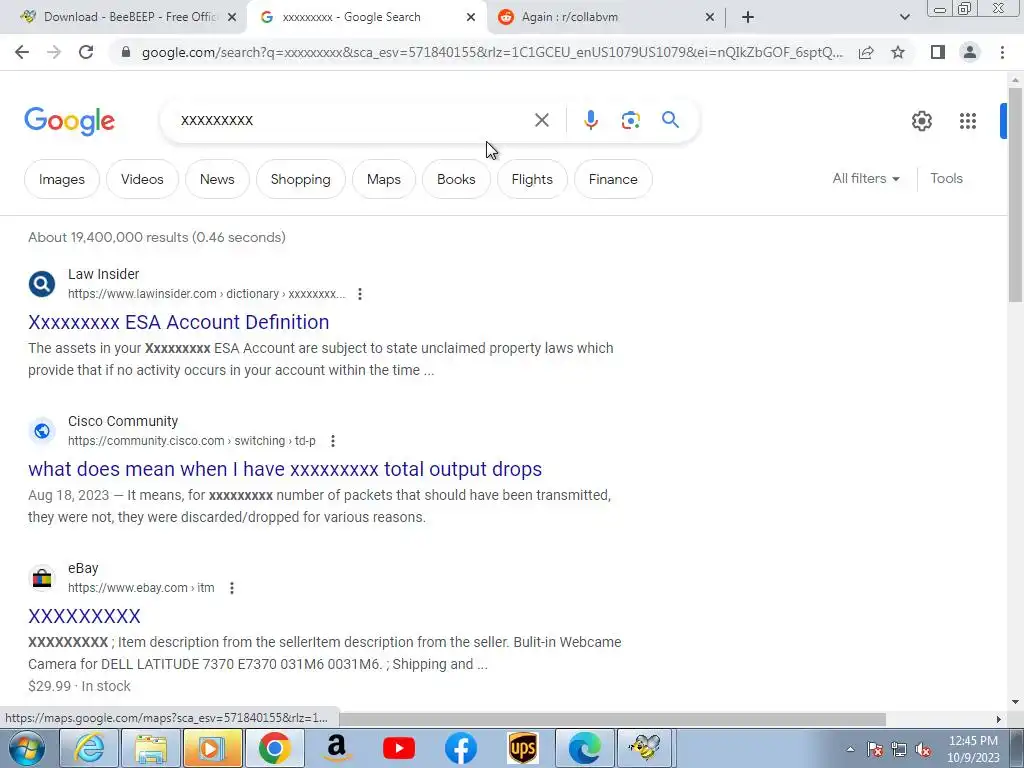The width and height of the screenshot is (1024, 768).
Task: Open Facebook shortcut on the taskbar
Action: pos(461,748)
